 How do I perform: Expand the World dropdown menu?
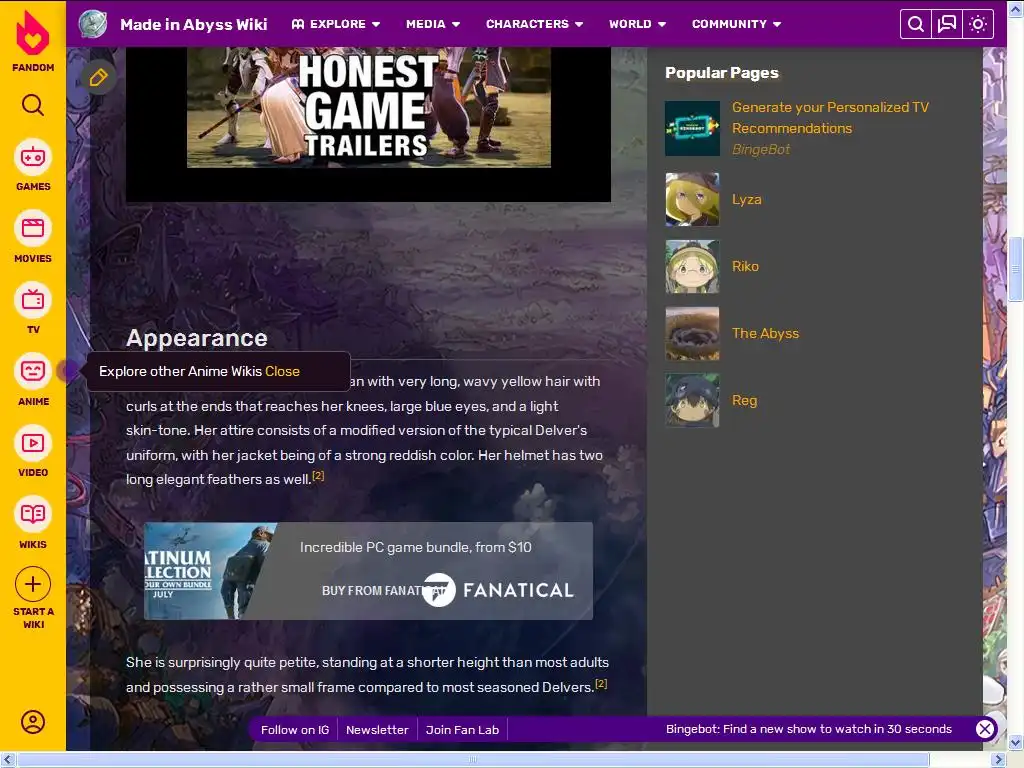pos(637,24)
